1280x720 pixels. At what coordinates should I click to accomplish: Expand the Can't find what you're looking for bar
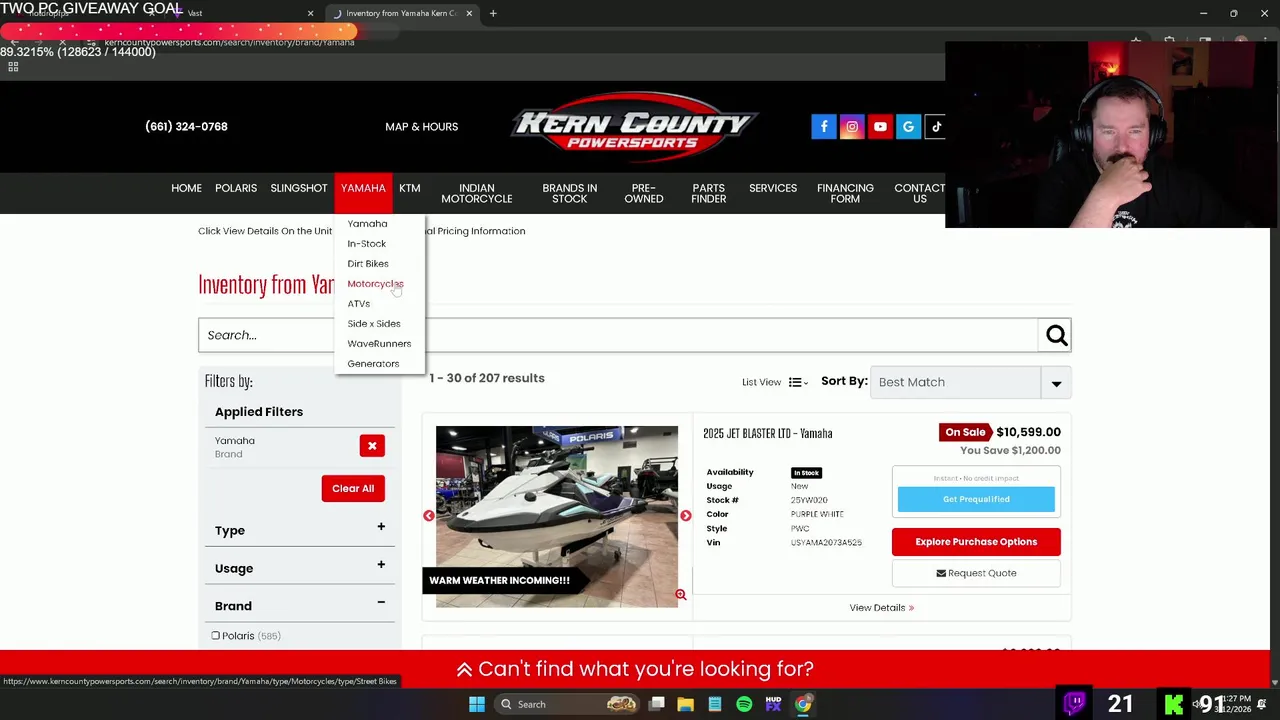(635, 669)
